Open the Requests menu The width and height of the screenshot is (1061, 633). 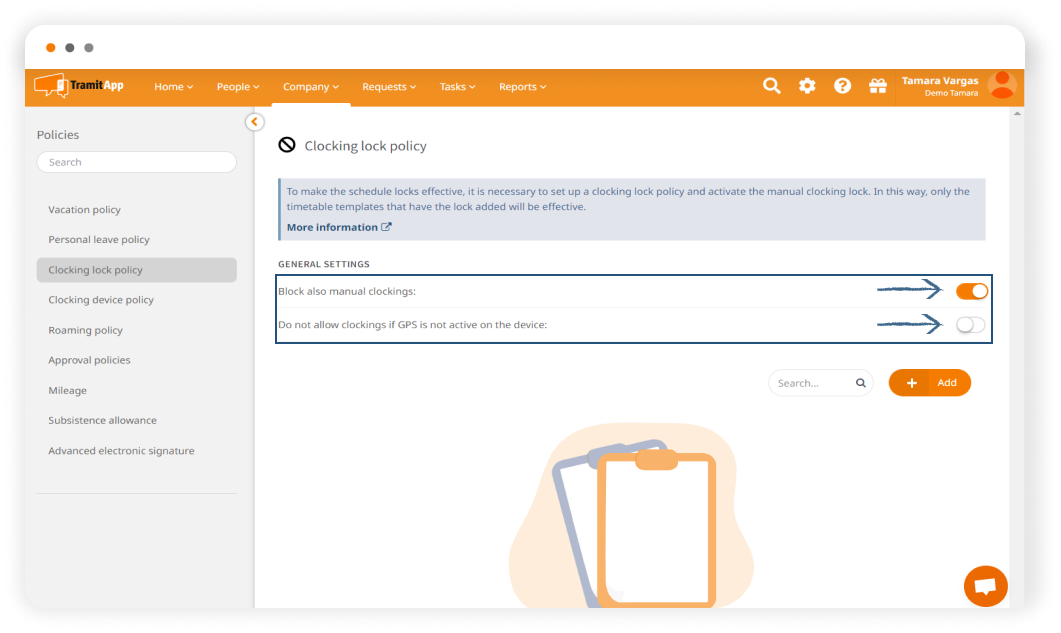tap(389, 87)
